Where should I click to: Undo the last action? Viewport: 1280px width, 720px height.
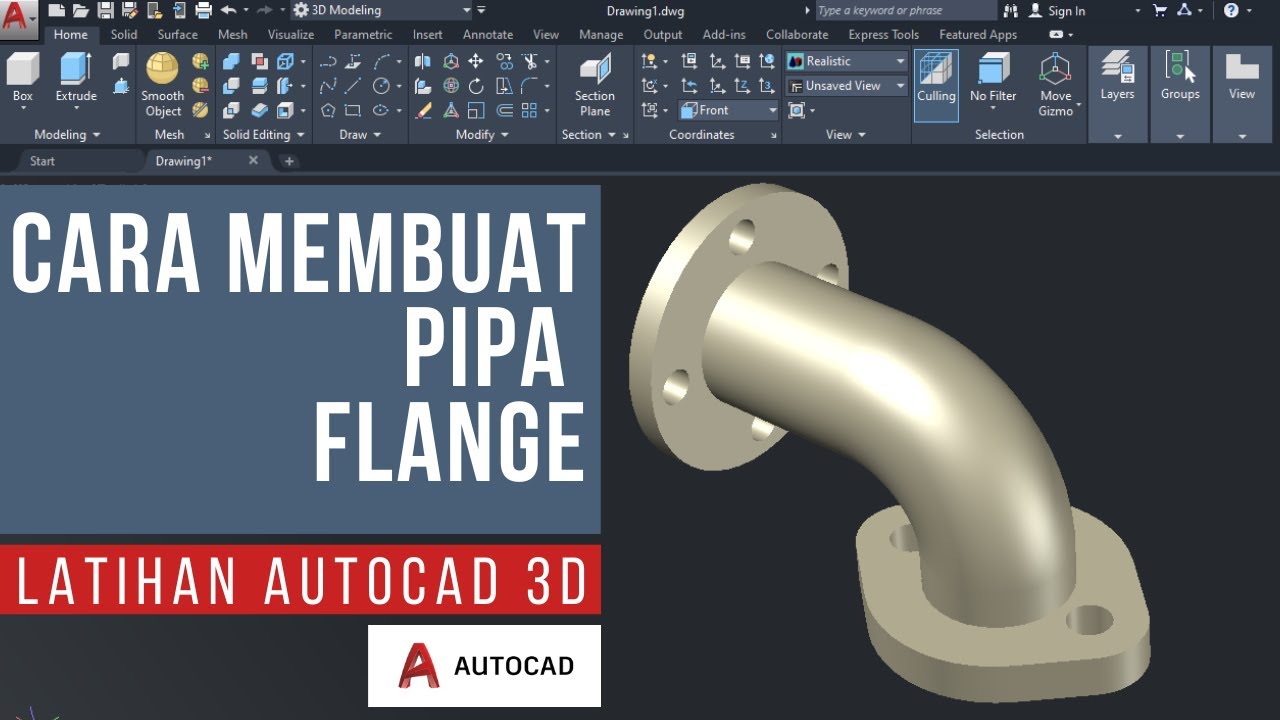228,10
